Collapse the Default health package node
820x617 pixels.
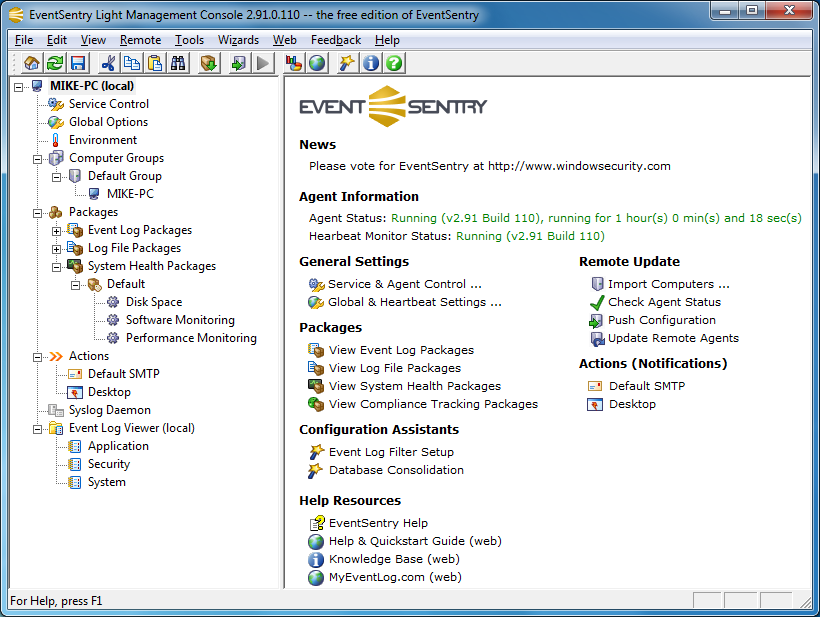75,285
